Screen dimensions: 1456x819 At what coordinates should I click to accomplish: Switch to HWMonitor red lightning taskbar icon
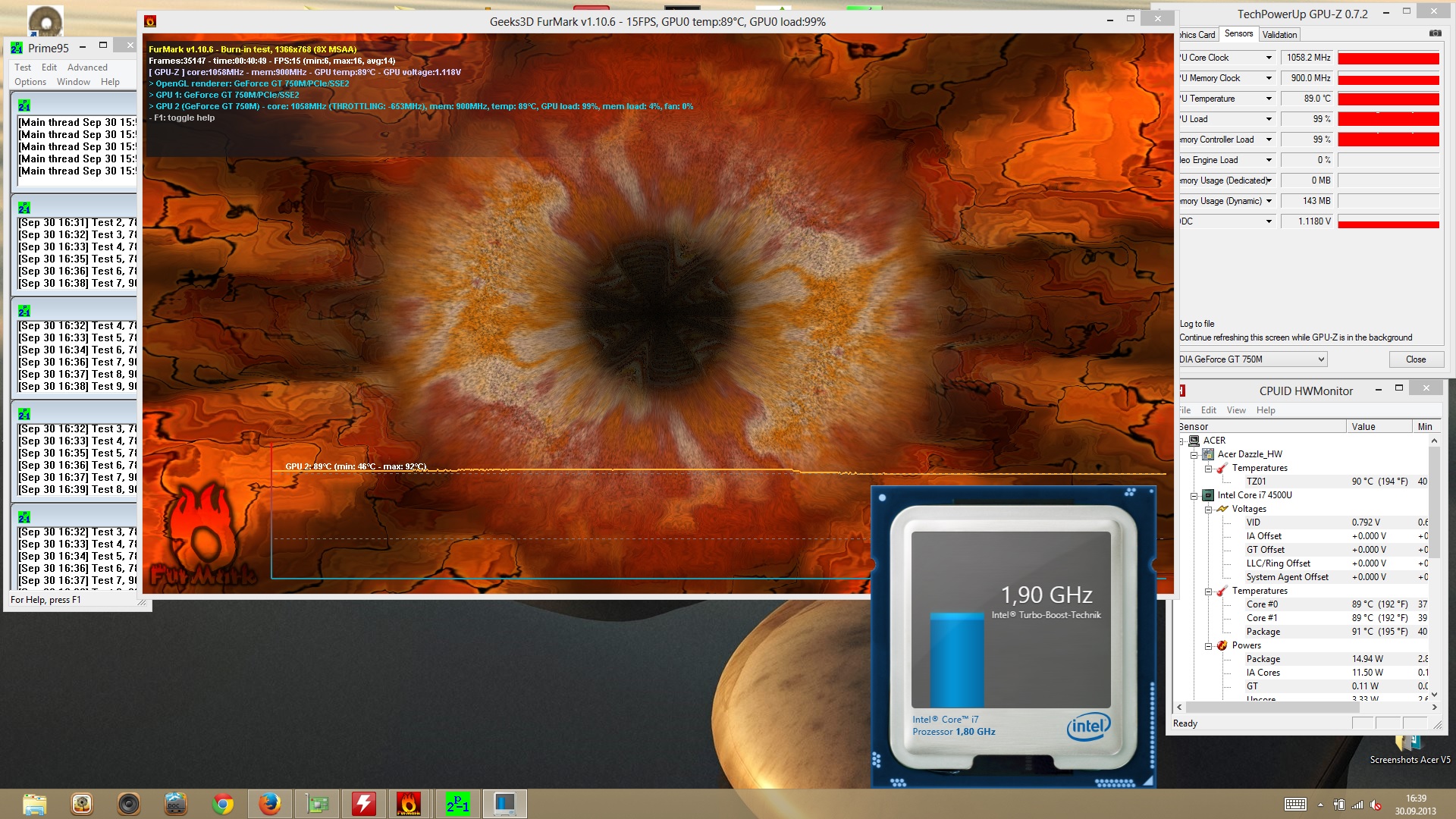coord(364,804)
